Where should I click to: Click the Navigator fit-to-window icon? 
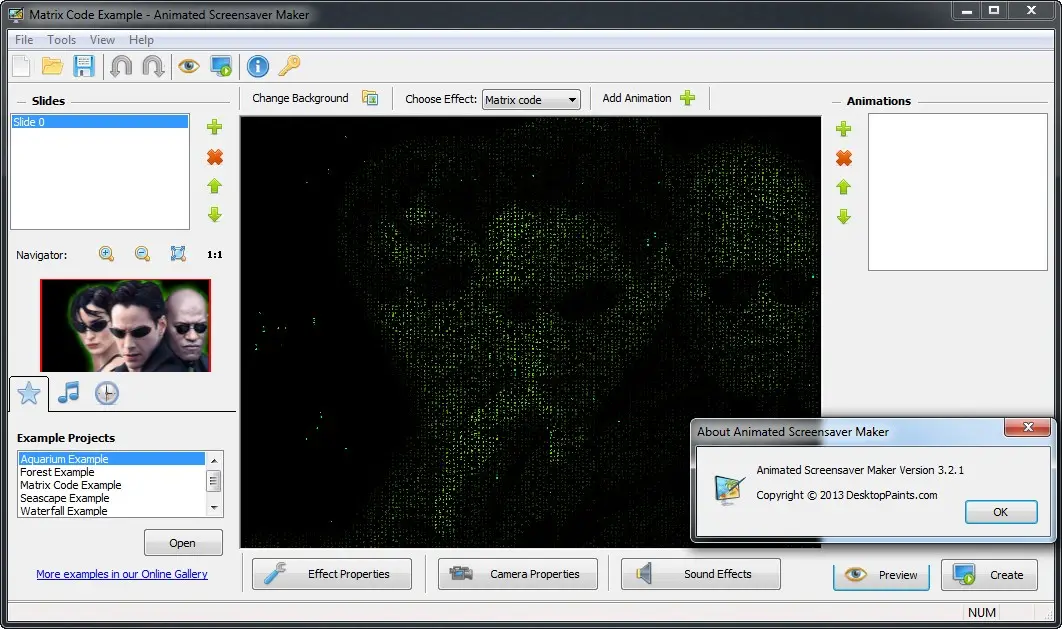(178, 254)
